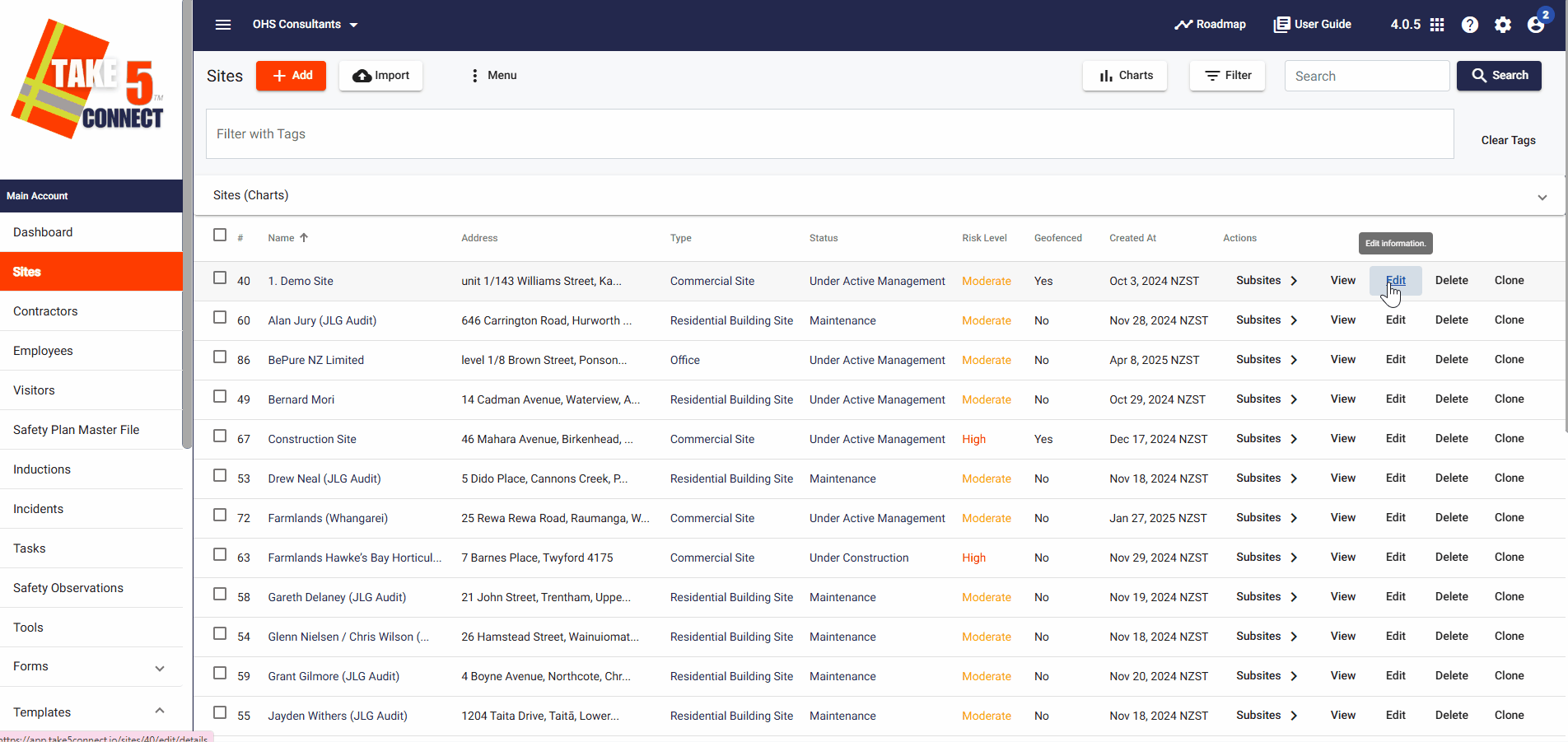Open the User Guide link
Image resolution: width=1568 pixels, height=742 pixels.
1313,25
